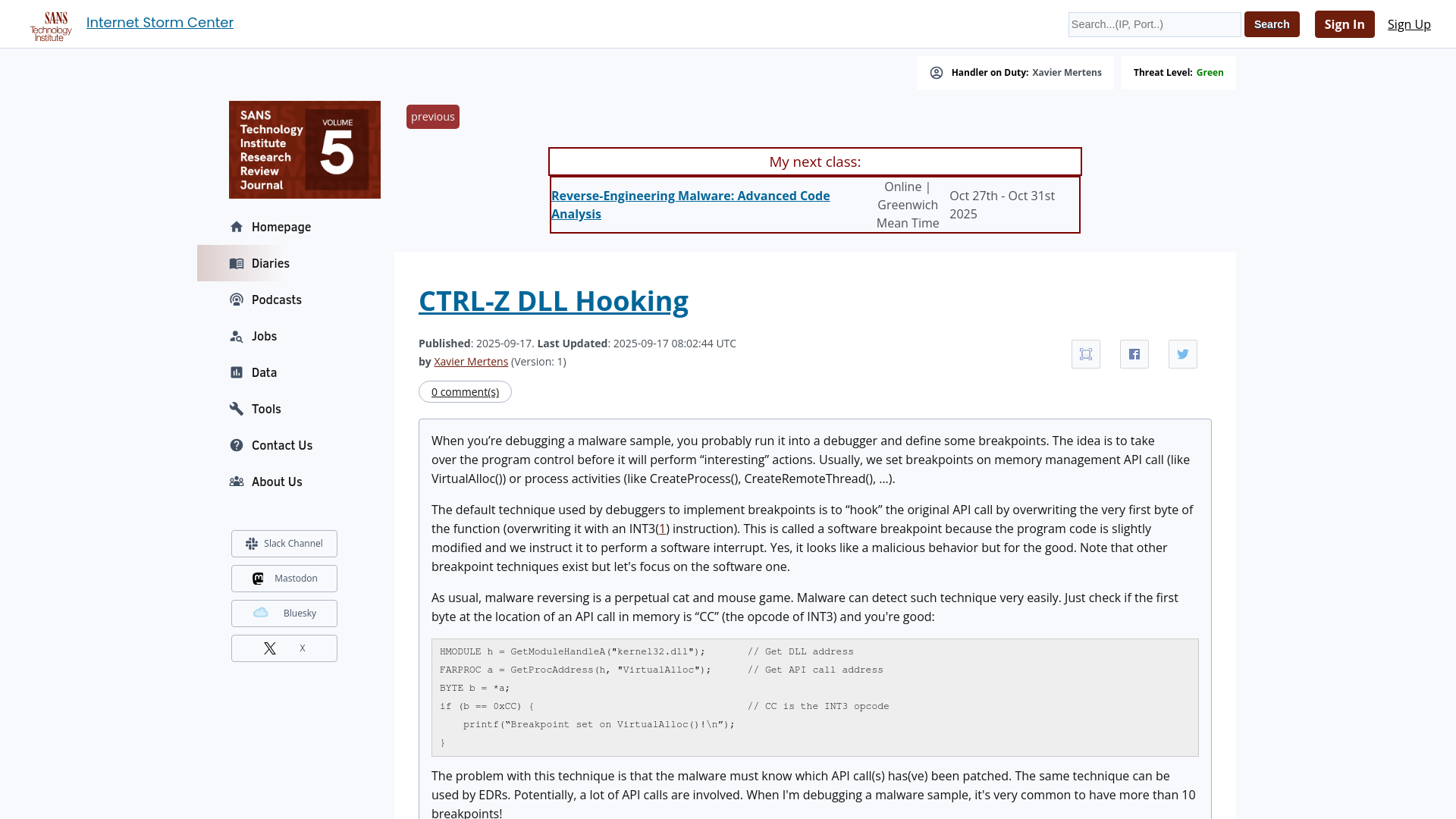Click the Bluesky cloud icon
Image resolution: width=1456 pixels, height=819 pixels.
point(261,613)
